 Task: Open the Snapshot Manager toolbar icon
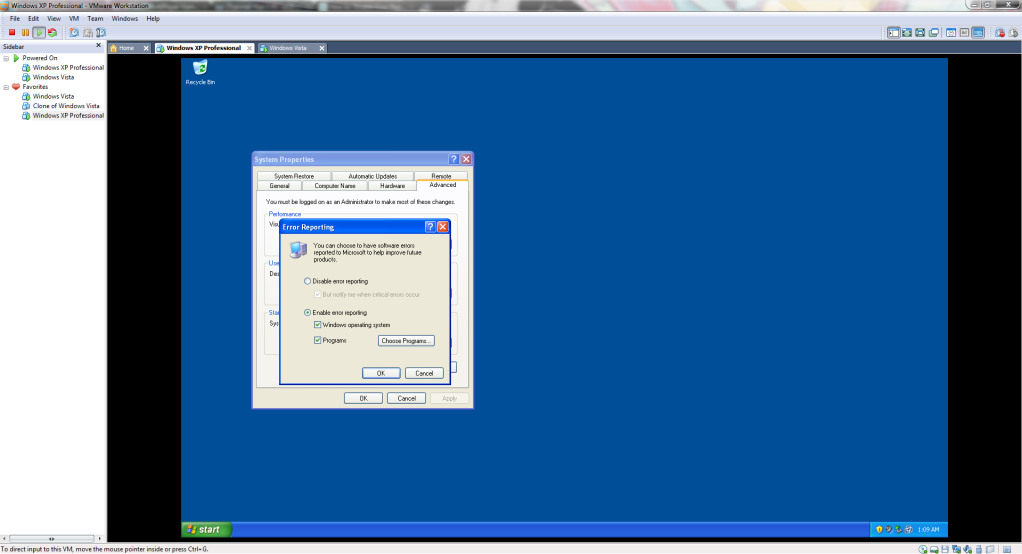pos(101,32)
